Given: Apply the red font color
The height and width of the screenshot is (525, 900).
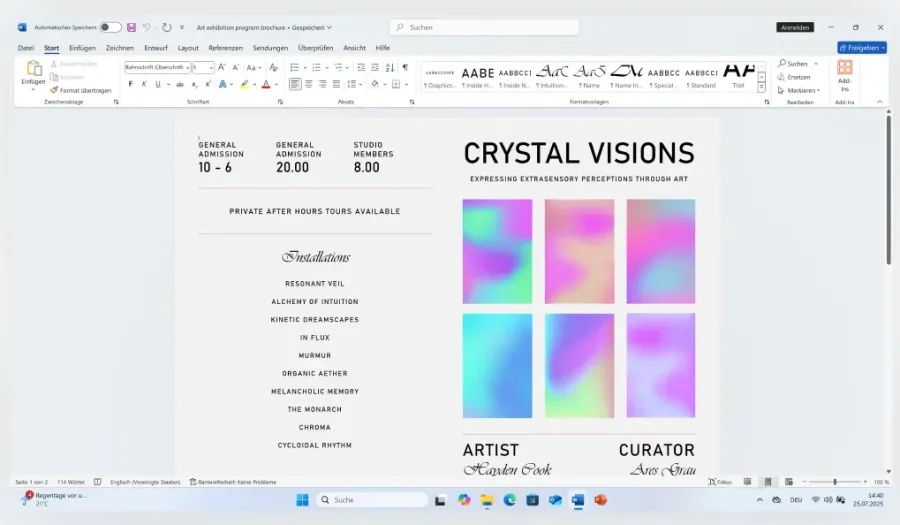Looking at the screenshot, I should 266,84.
